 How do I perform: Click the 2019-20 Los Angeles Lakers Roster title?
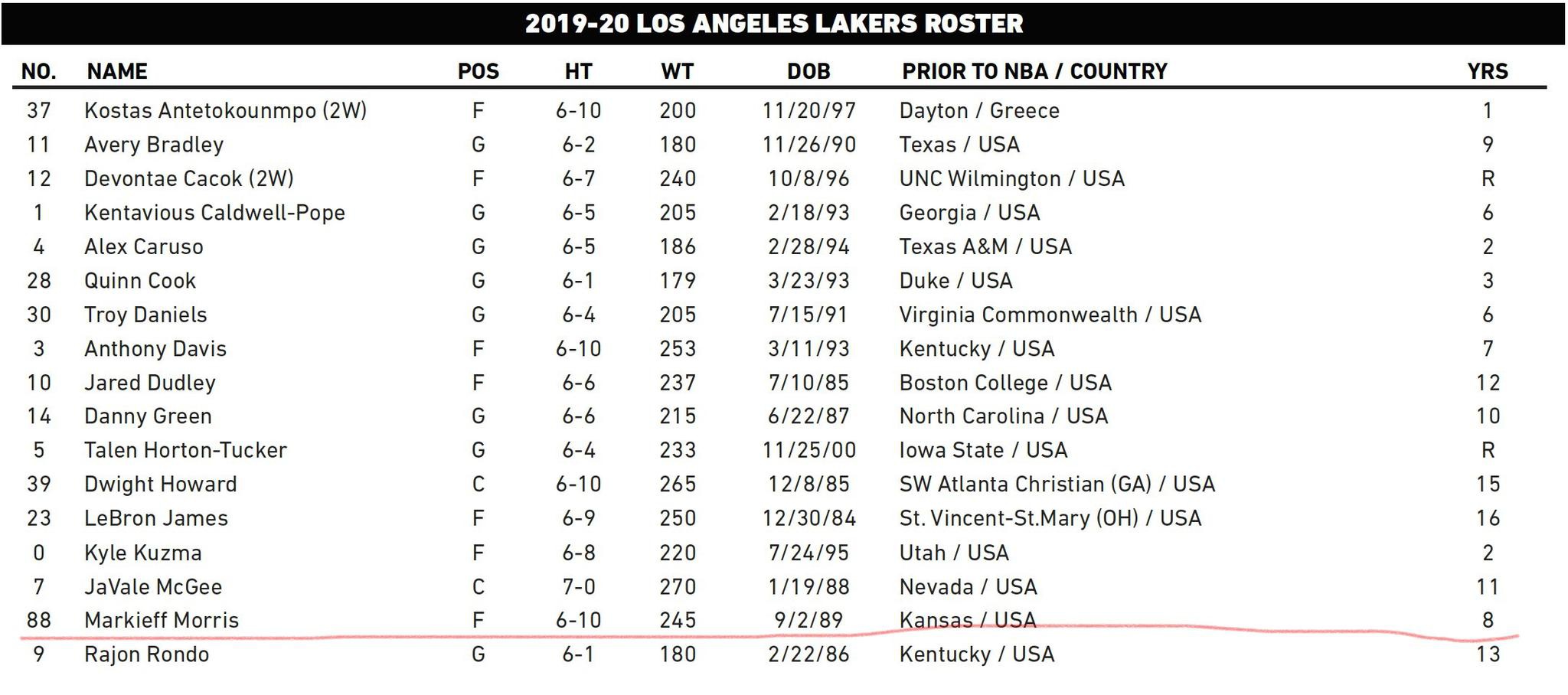[774, 24]
